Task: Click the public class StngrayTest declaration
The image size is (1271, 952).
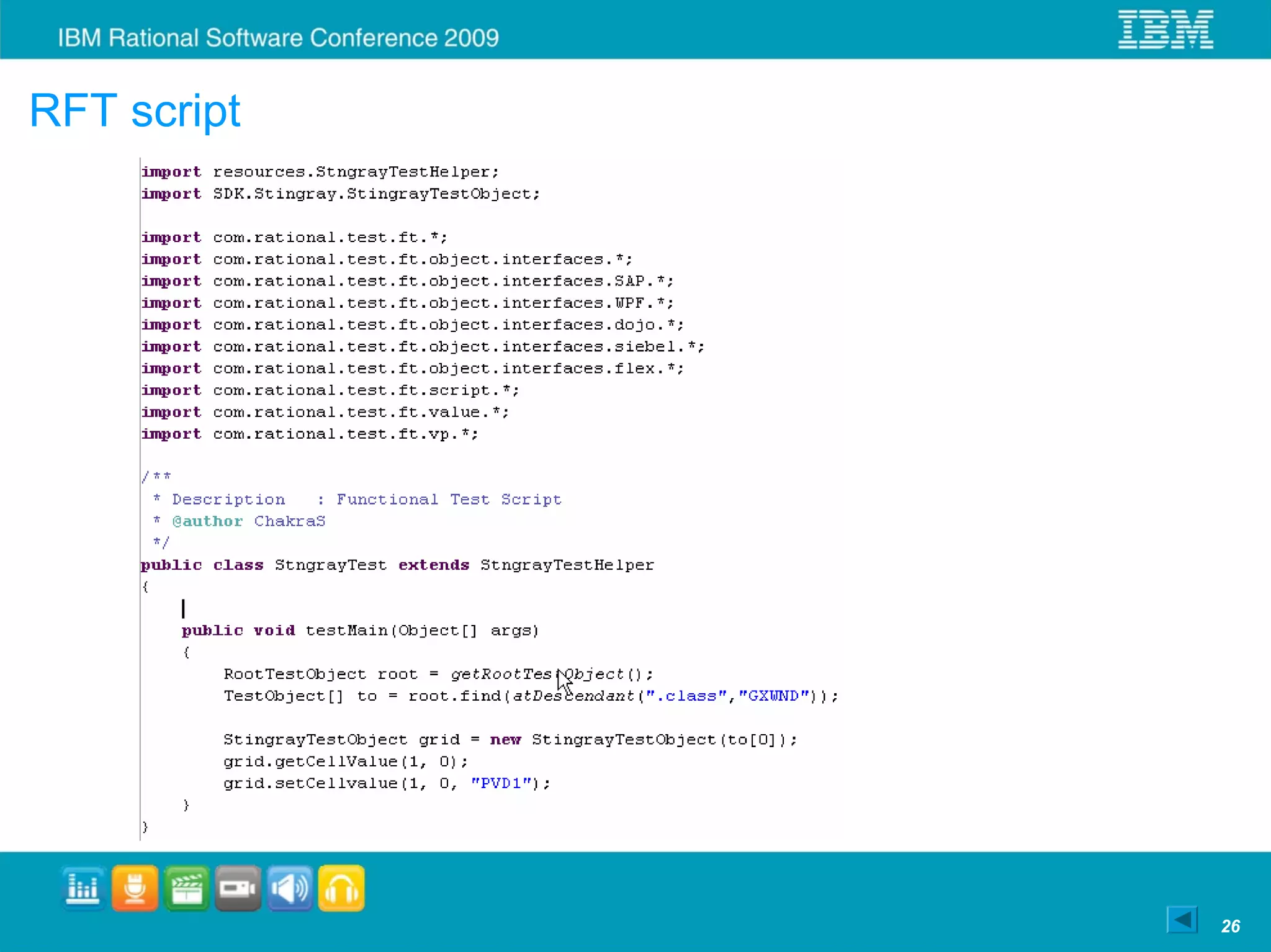Action: click(x=397, y=565)
